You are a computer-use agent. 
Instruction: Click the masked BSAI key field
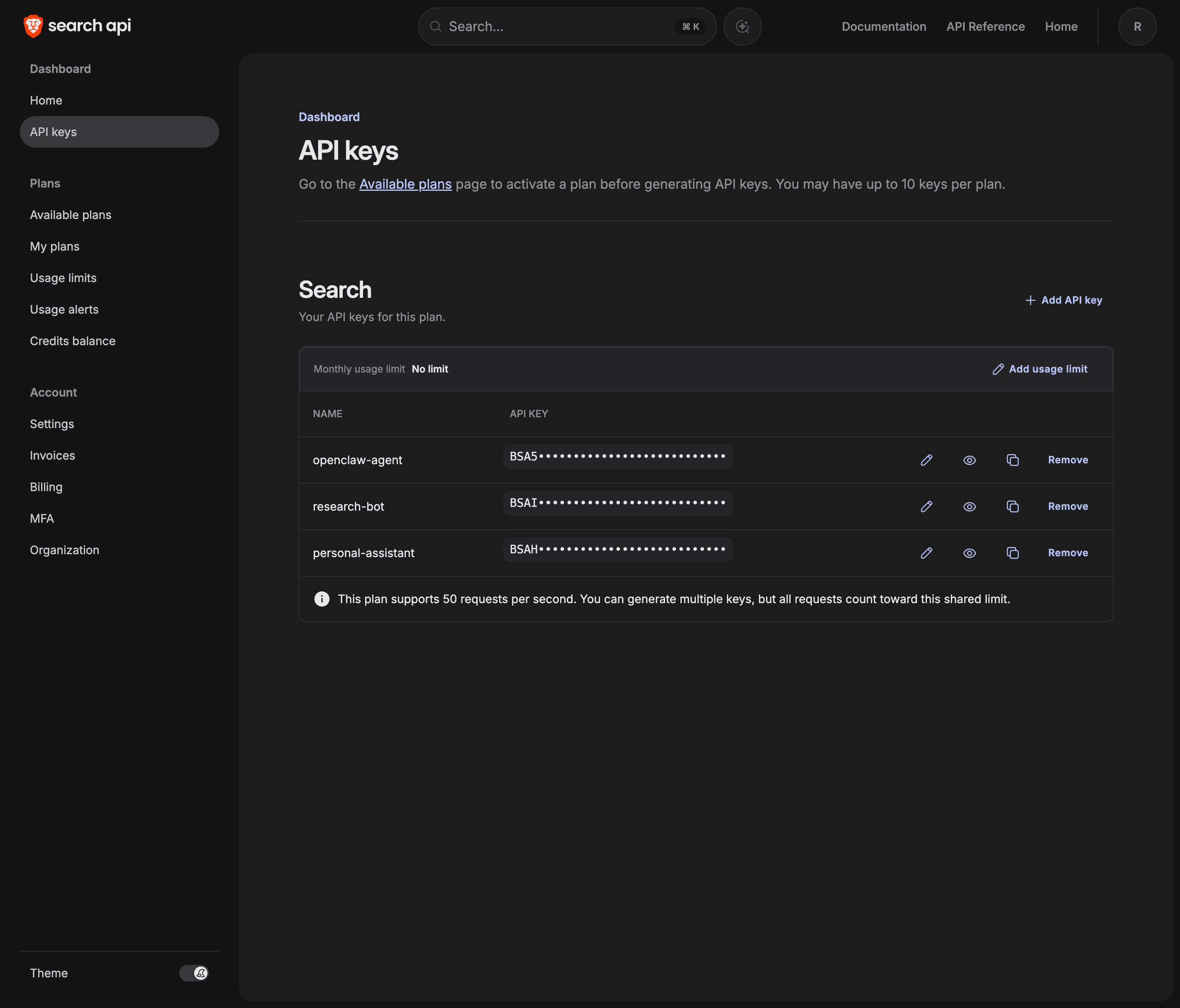point(618,504)
